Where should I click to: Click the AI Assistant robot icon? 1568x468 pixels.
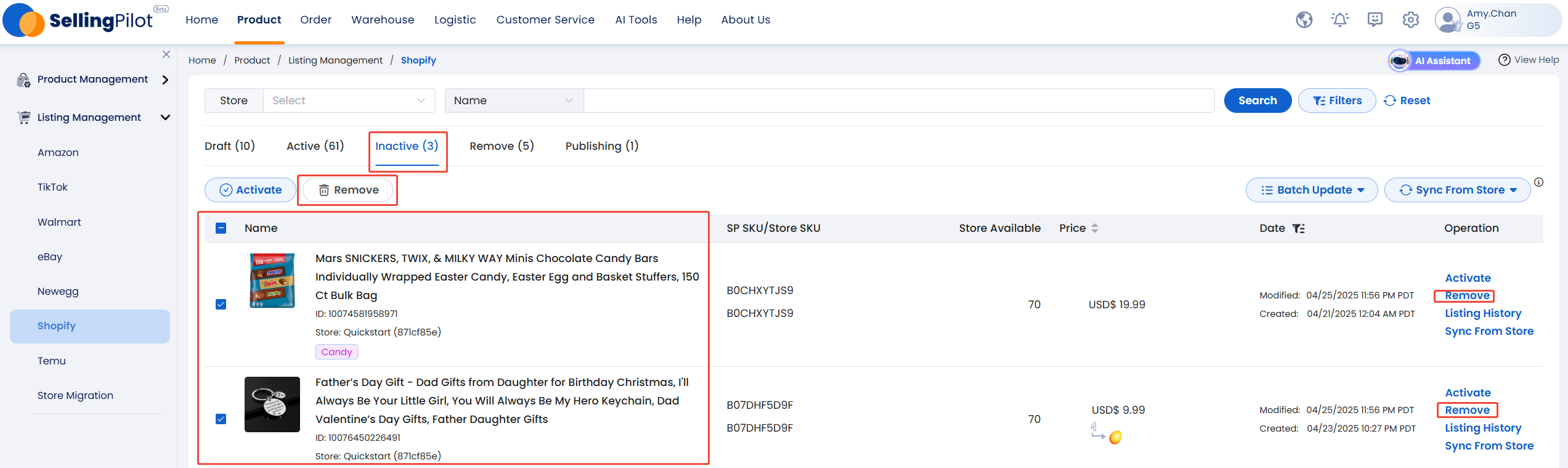point(1399,60)
